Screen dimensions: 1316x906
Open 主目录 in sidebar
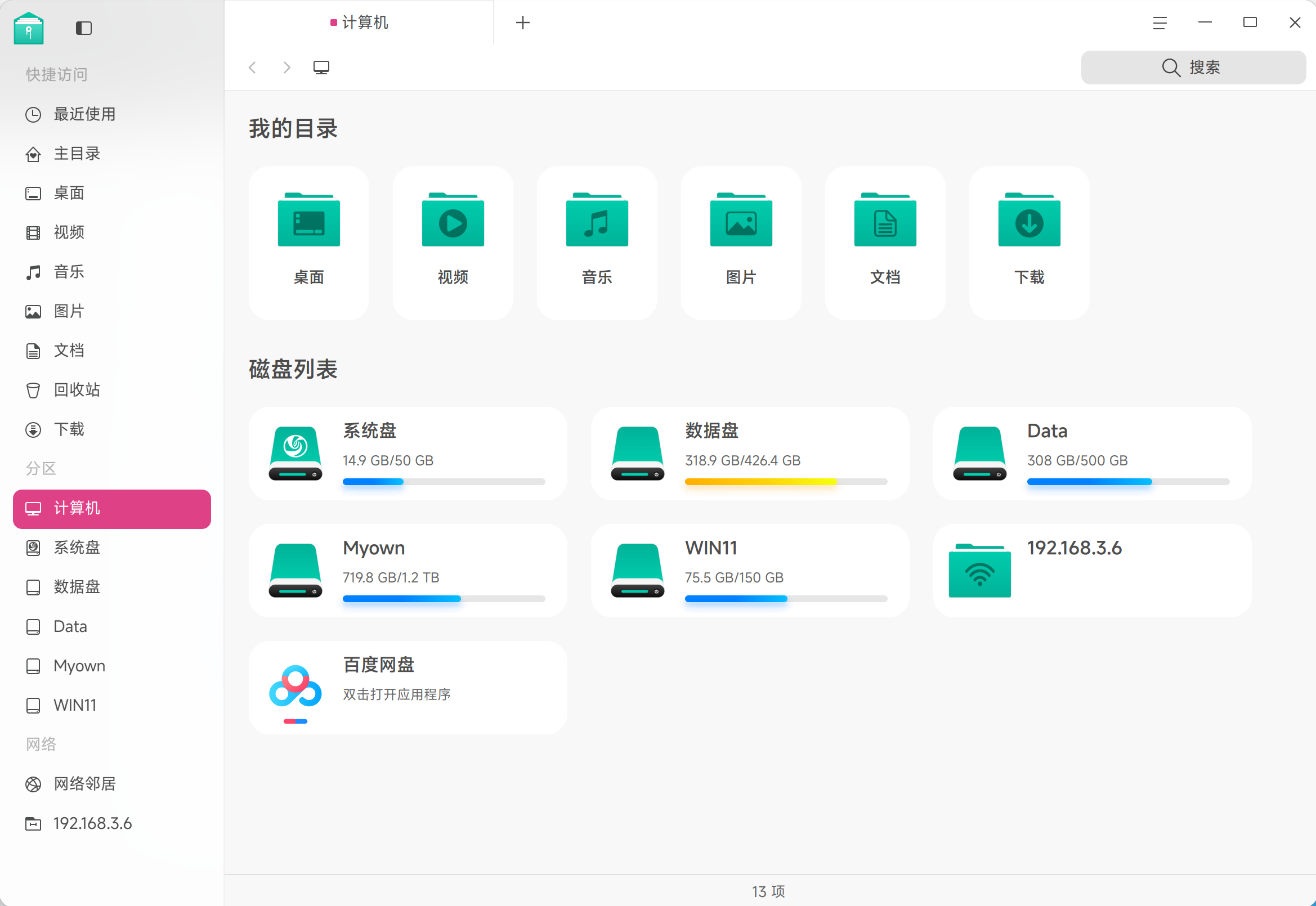112,154
